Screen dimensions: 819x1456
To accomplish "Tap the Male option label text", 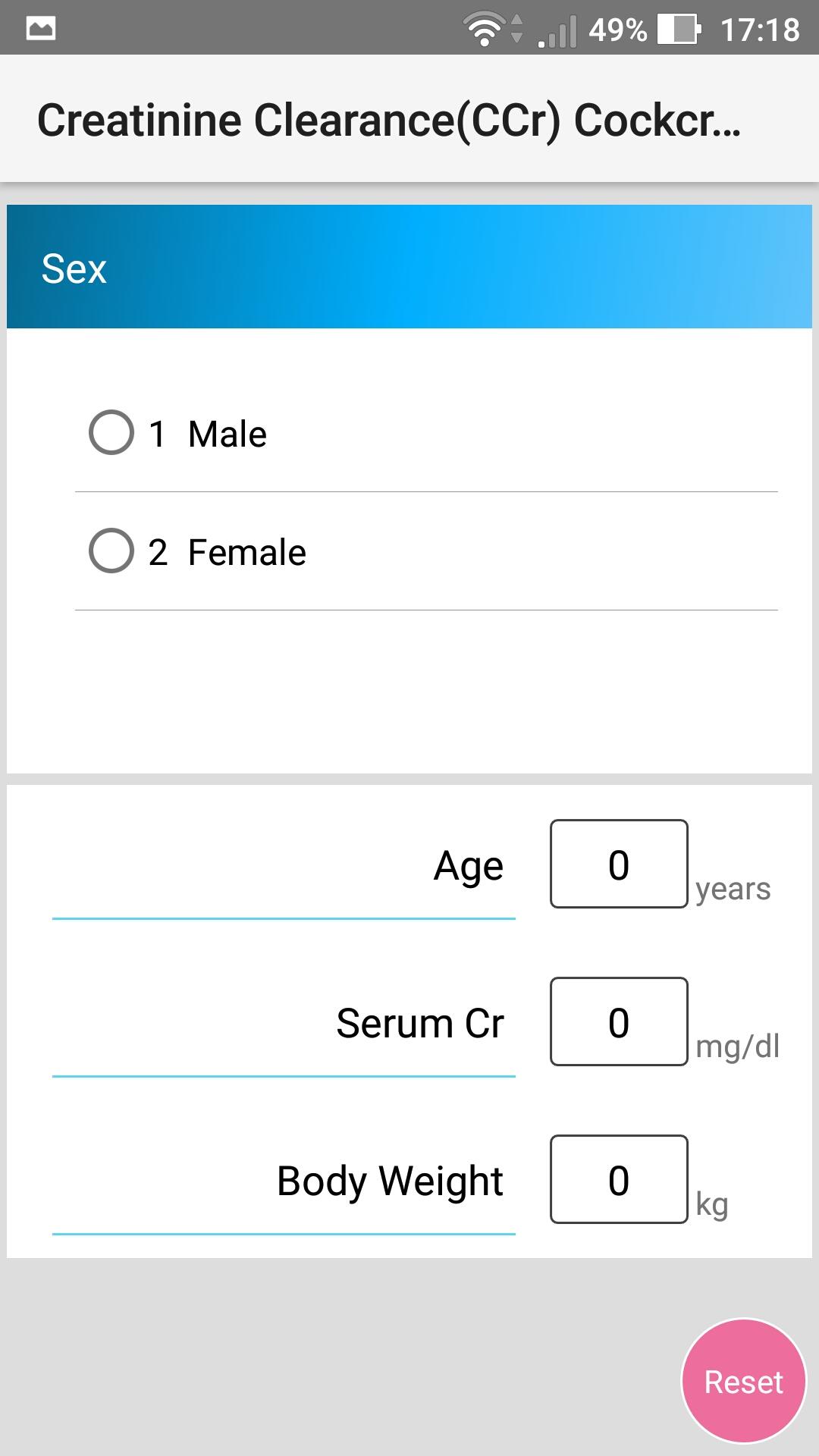I will (227, 435).
